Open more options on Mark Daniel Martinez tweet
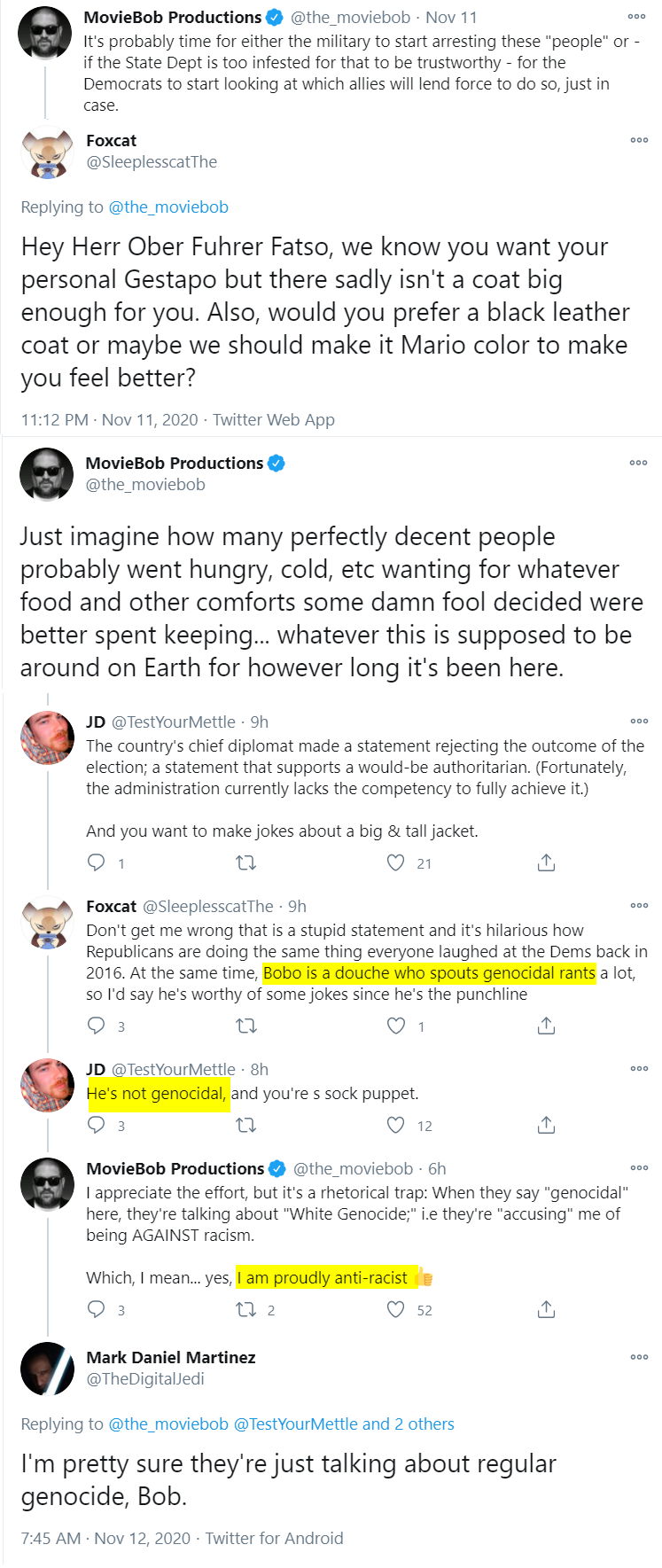Screen dimensions: 662x1568 click(639, 1357)
